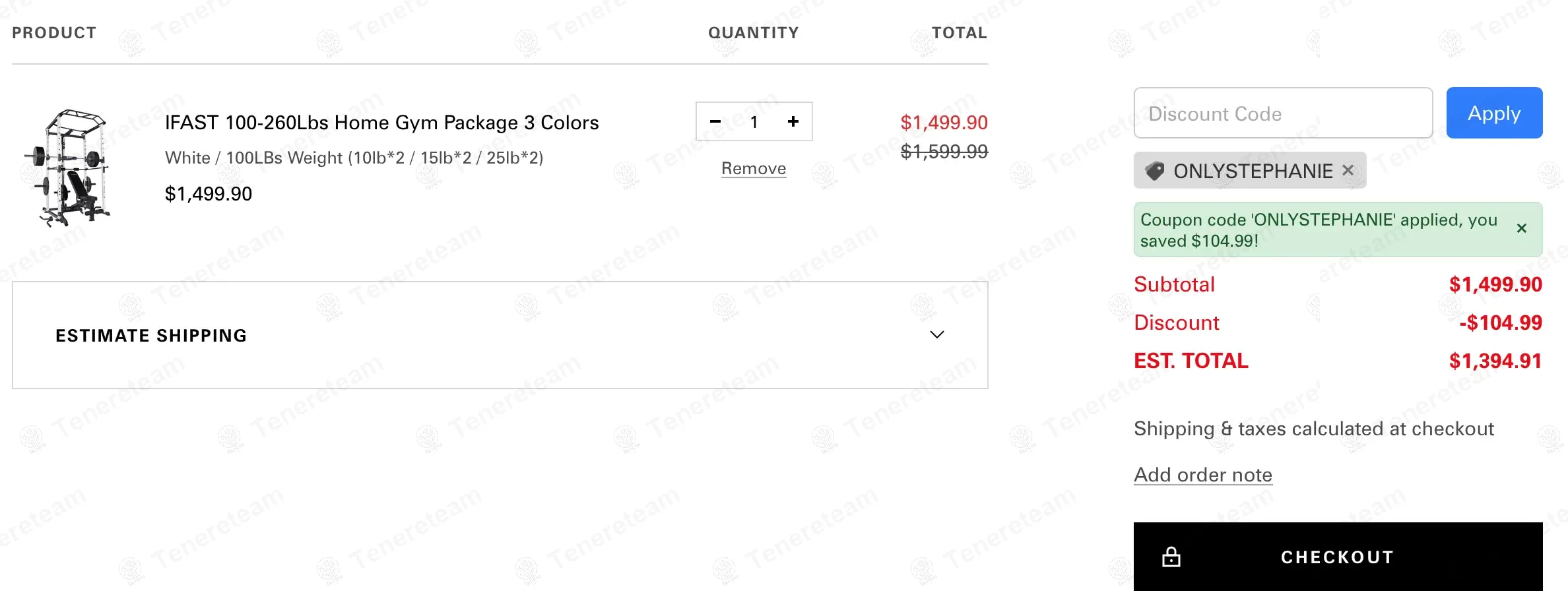Click the Add order note link
This screenshot has height=616, width=1568.
tap(1202, 475)
